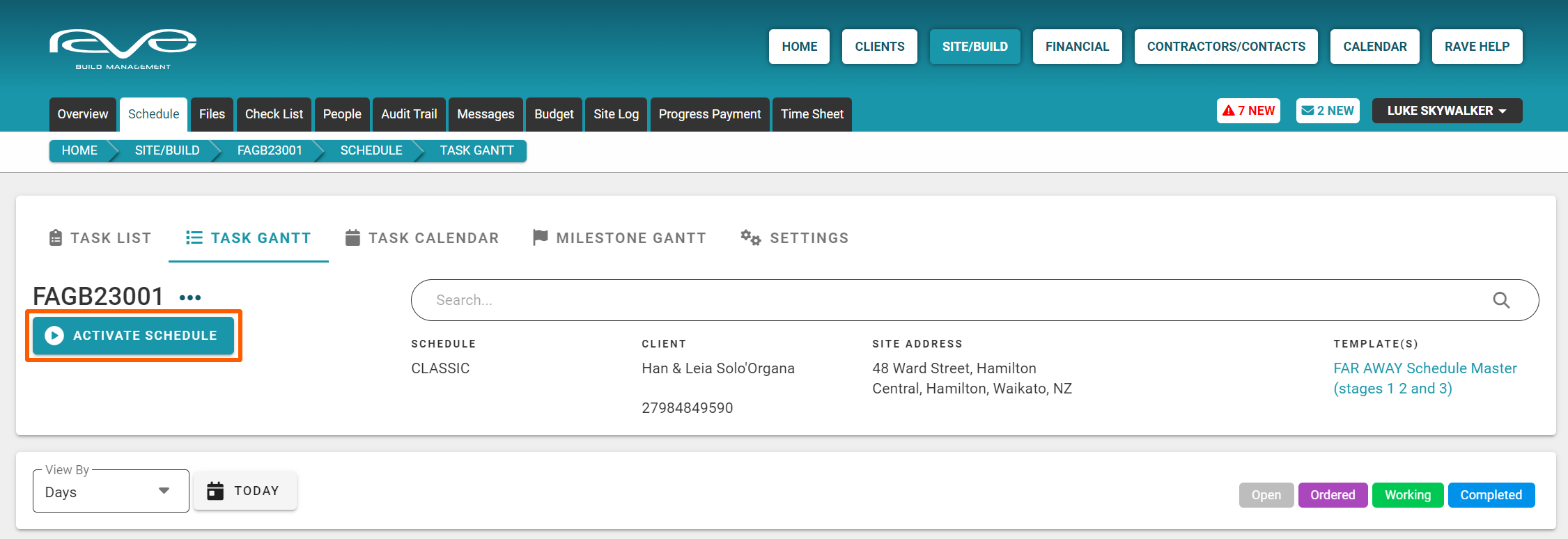The height and width of the screenshot is (539, 1568).
Task: Click the client name Han & Leia Solo'Organa
Action: point(718,368)
